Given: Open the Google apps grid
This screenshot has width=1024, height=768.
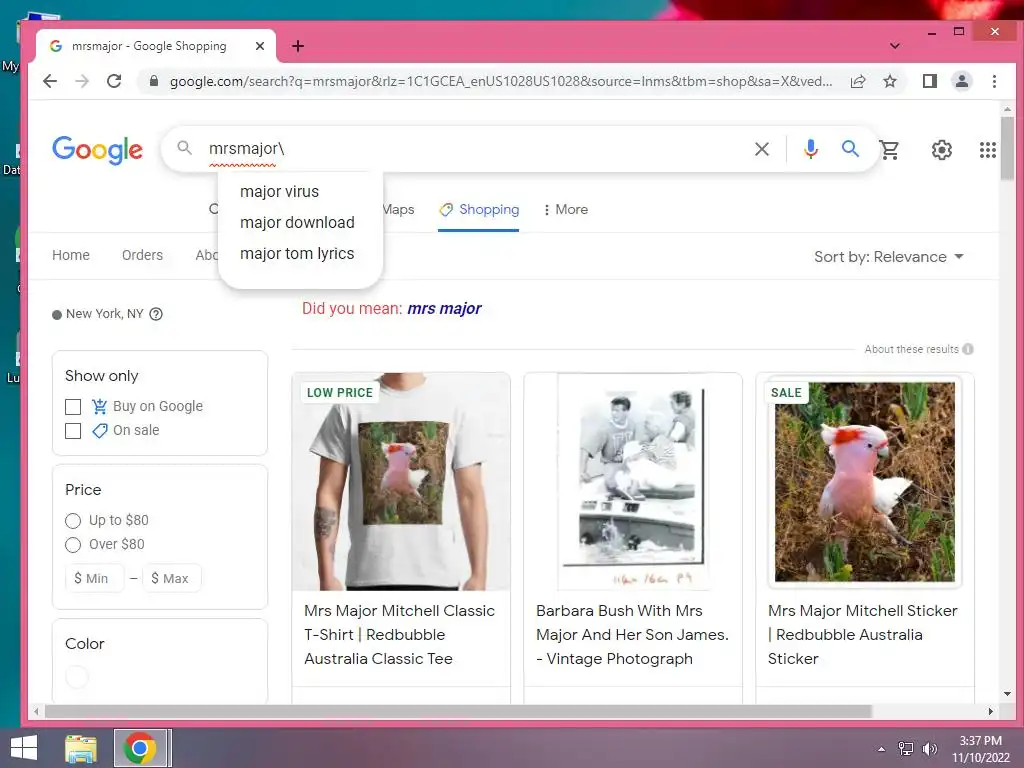Looking at the screenshot, I should pyautogui.click(x=987, y=150).
